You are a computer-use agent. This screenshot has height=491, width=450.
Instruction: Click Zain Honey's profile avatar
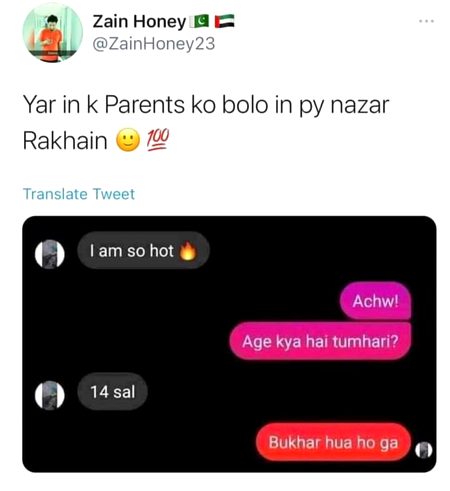point(52,33)
